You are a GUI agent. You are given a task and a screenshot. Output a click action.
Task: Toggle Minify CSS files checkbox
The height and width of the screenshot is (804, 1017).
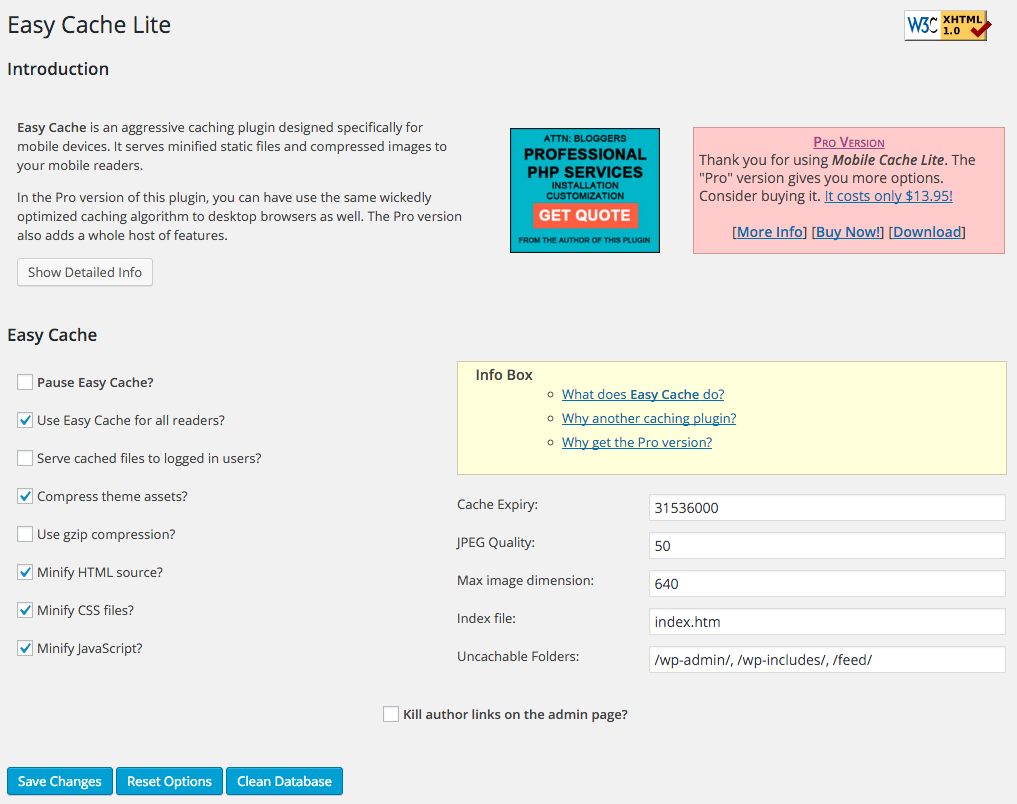[x=25, y=610]
